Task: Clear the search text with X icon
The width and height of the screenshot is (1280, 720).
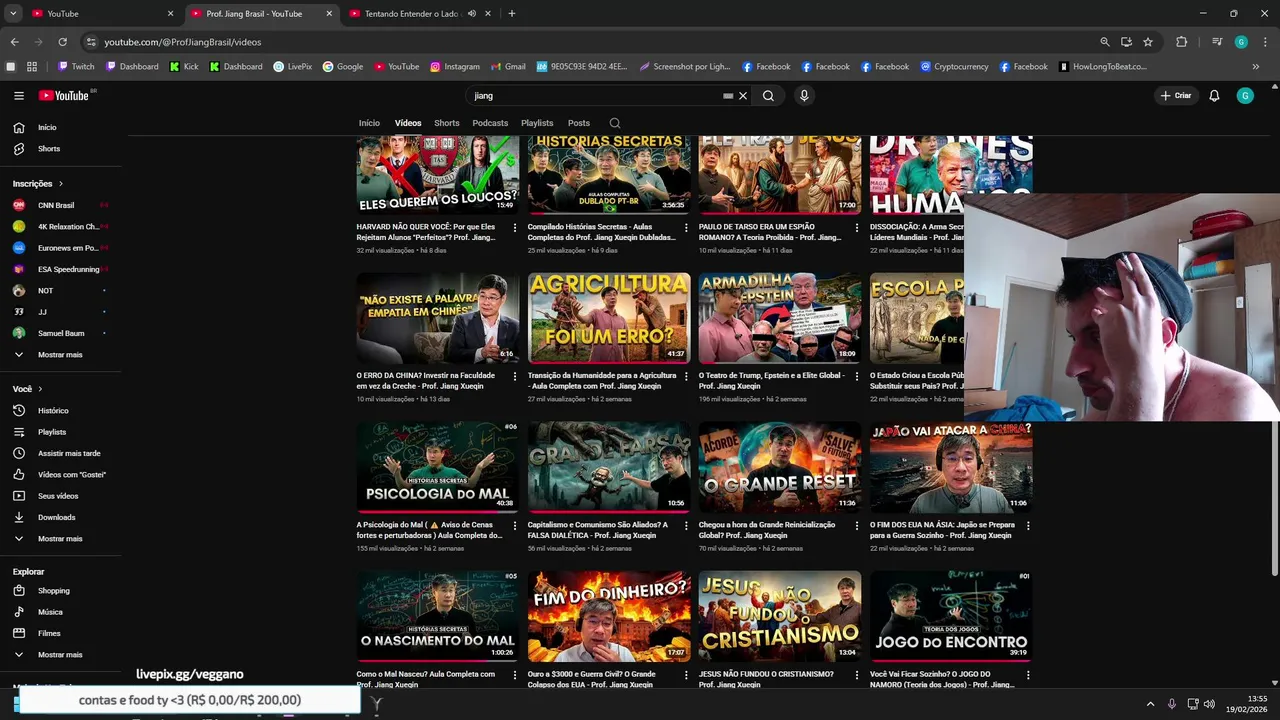Action: pos(743,96)
